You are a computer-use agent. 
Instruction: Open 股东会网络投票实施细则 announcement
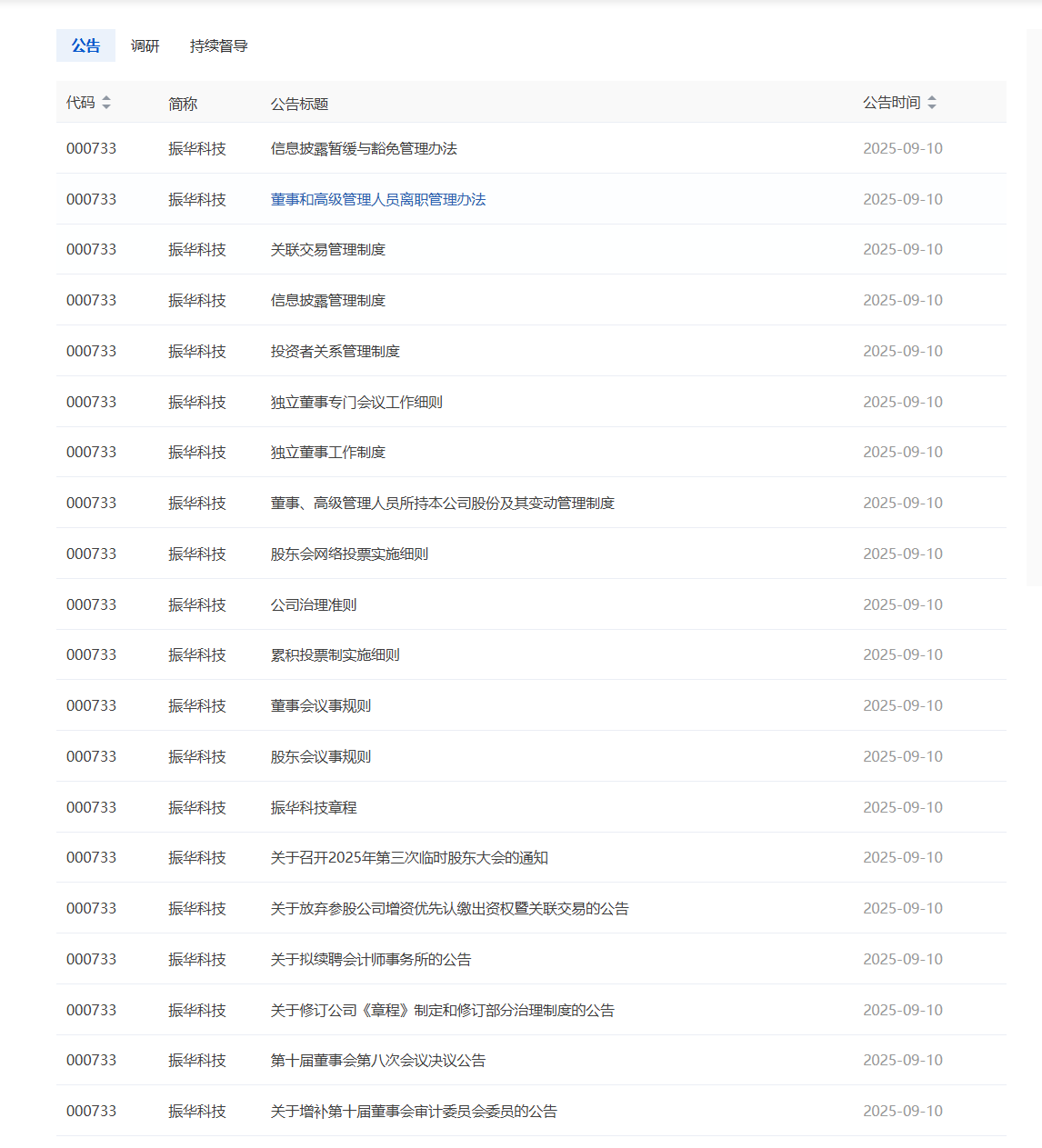(349, 554)
